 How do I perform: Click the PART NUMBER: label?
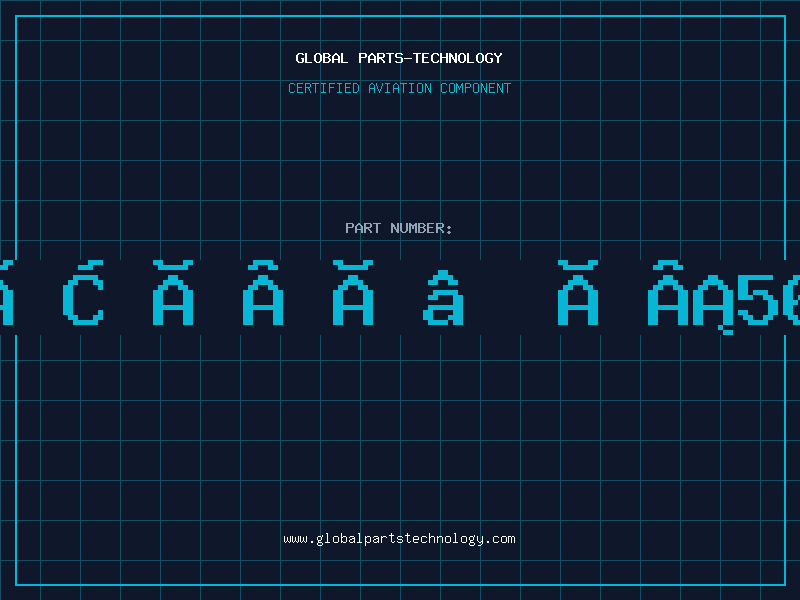tap(399, 228)
